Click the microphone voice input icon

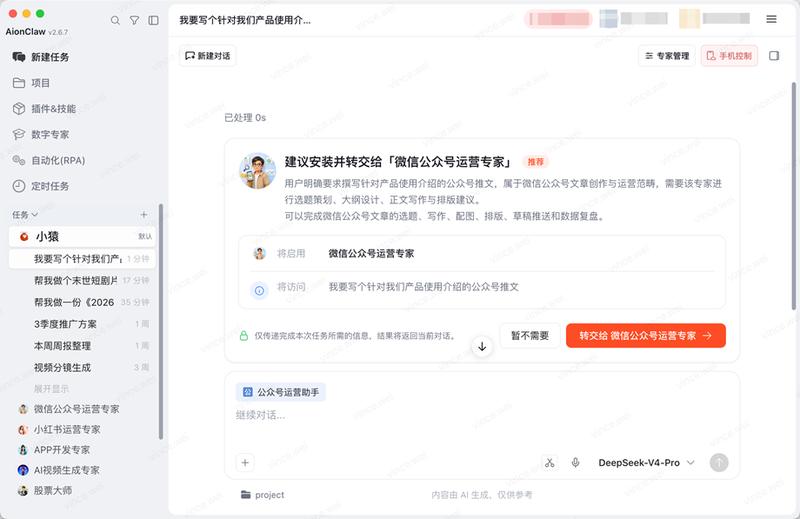[x=576, y=463]
